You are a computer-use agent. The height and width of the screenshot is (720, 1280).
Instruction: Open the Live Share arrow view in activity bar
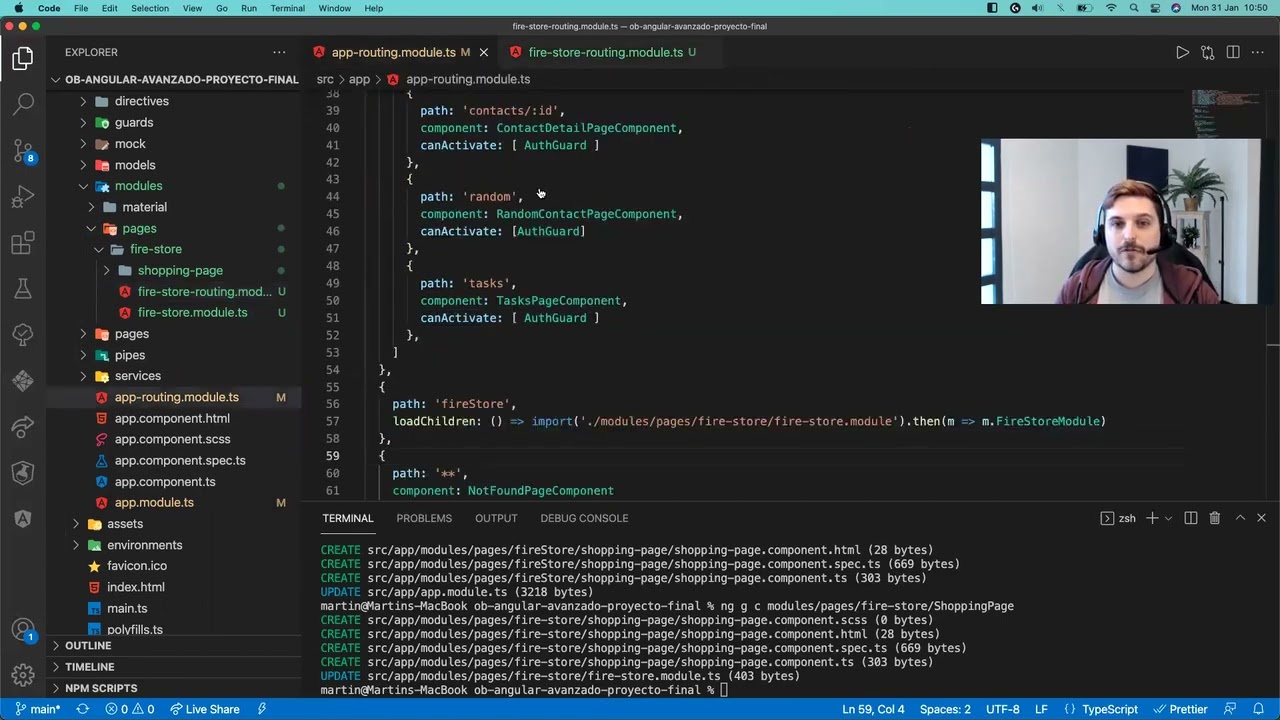pos(23,427)
